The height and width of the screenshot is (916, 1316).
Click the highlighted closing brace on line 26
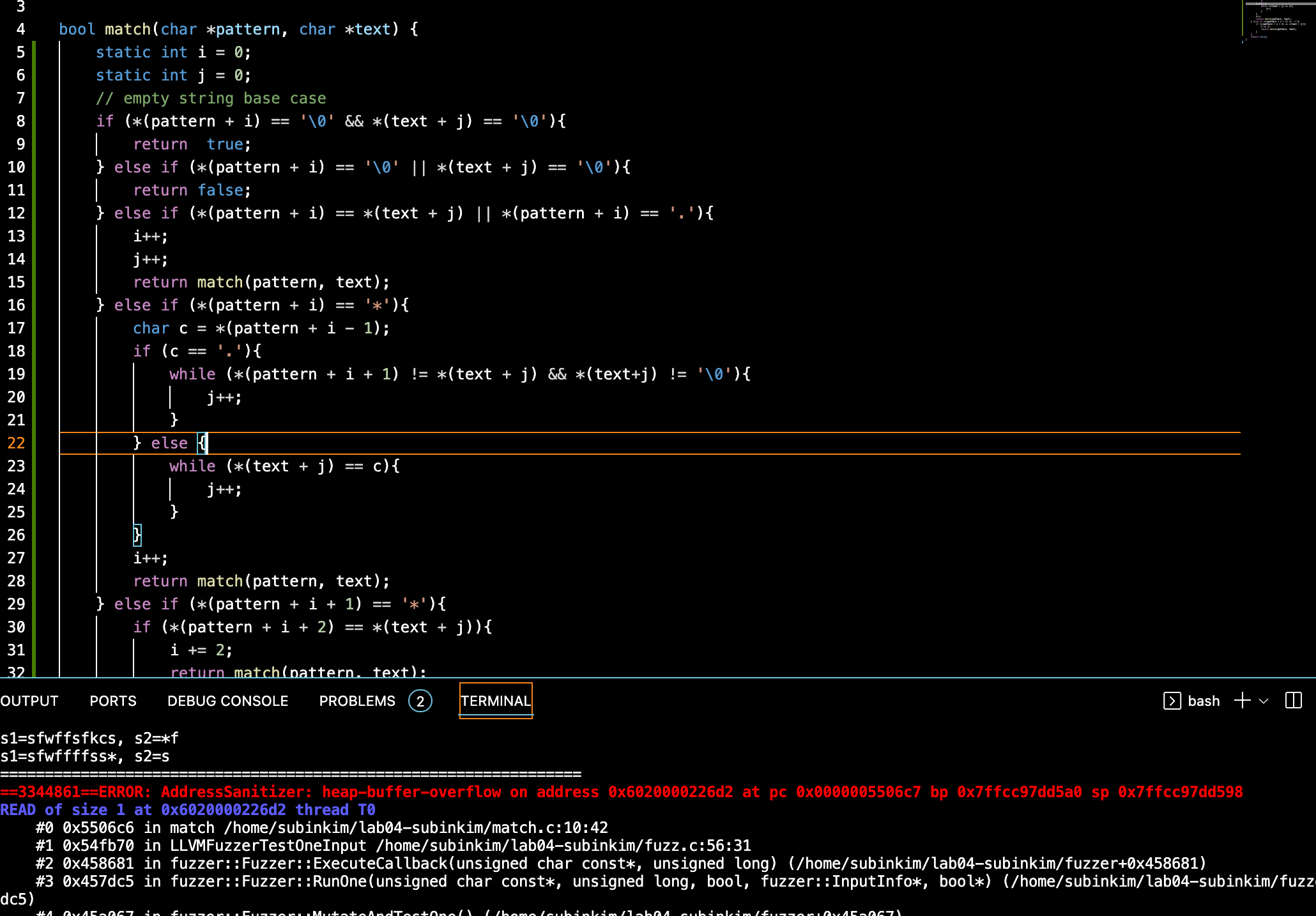pos(137,535)
